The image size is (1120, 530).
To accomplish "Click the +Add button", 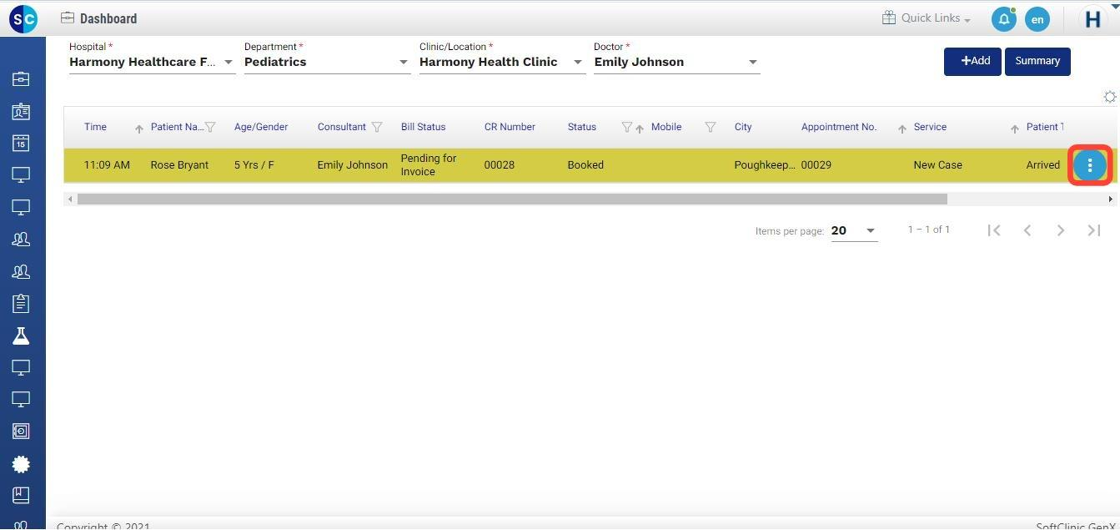I will click(972, 61).
